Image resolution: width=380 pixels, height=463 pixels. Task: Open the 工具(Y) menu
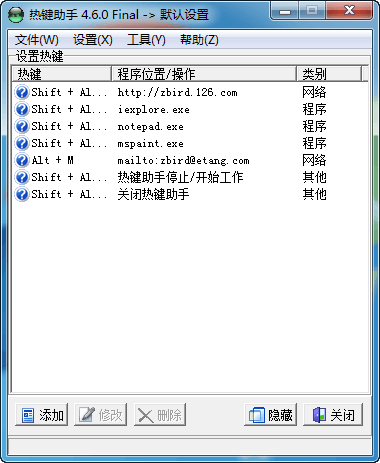(x=146, y=40)
